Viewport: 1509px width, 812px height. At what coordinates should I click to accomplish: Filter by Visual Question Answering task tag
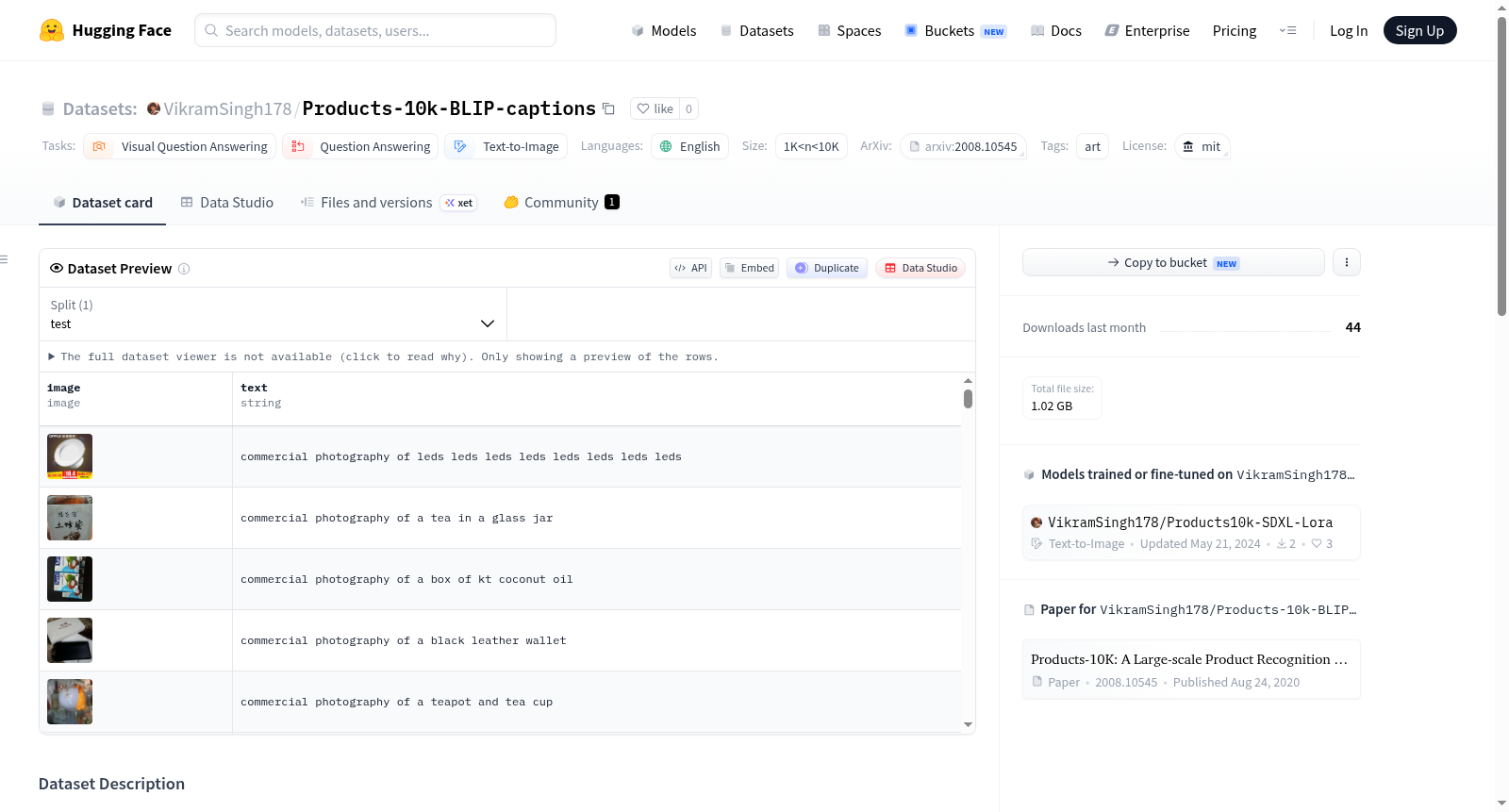pos(180,146)
